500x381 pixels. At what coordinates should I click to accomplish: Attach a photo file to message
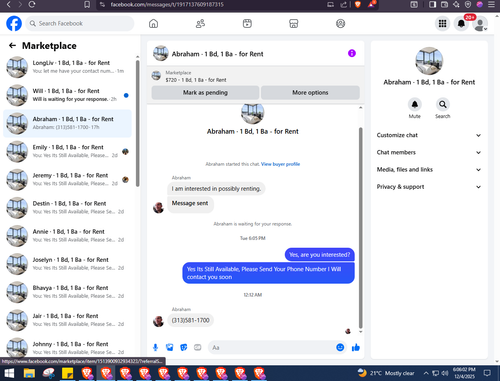tap(170, 348)
